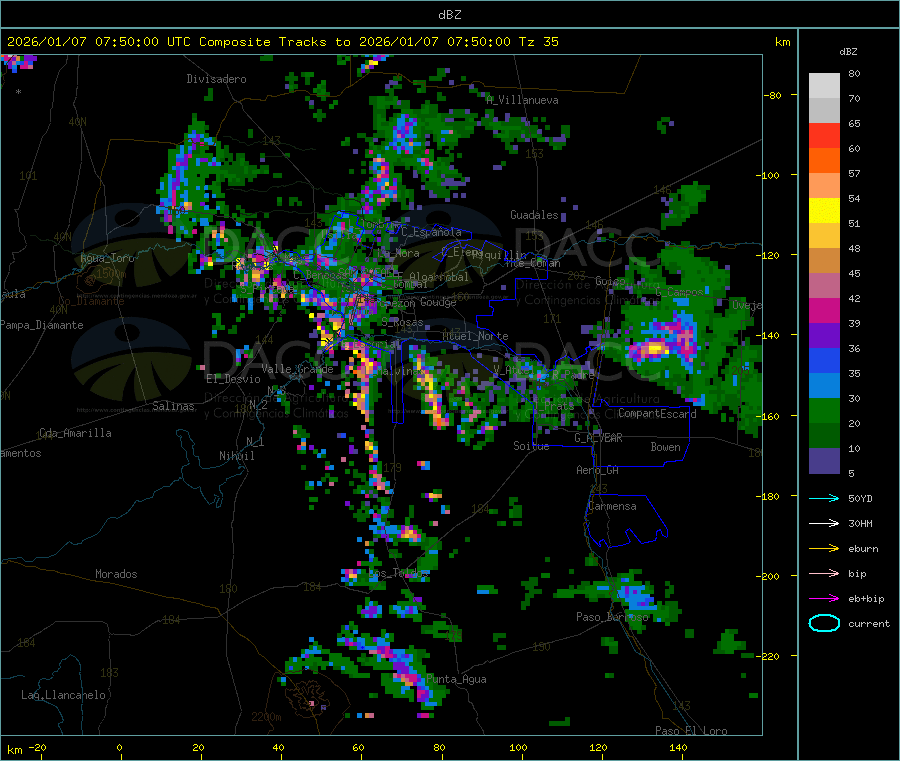
Task: Click the Morados map label
Action: coord(117,574)
